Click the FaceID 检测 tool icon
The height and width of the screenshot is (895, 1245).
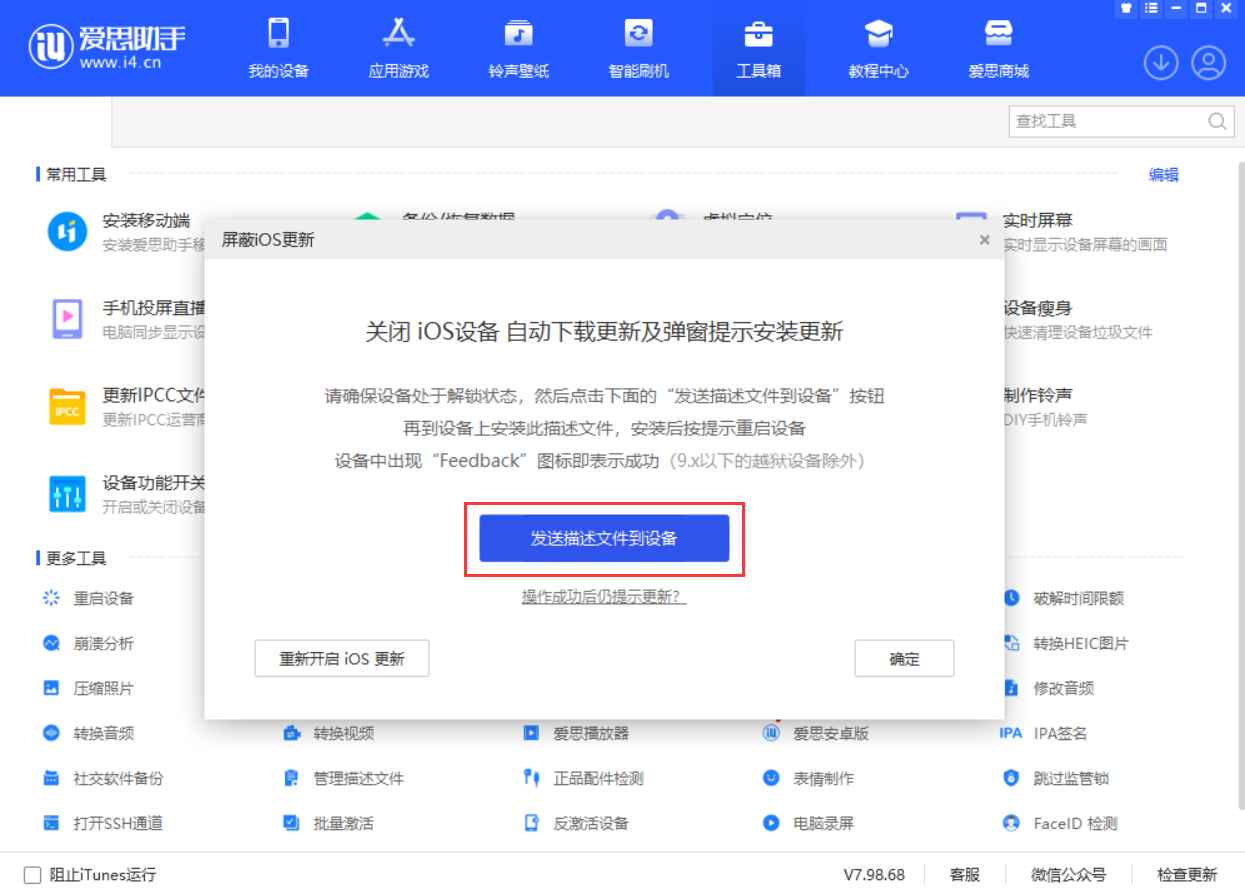1011,823
